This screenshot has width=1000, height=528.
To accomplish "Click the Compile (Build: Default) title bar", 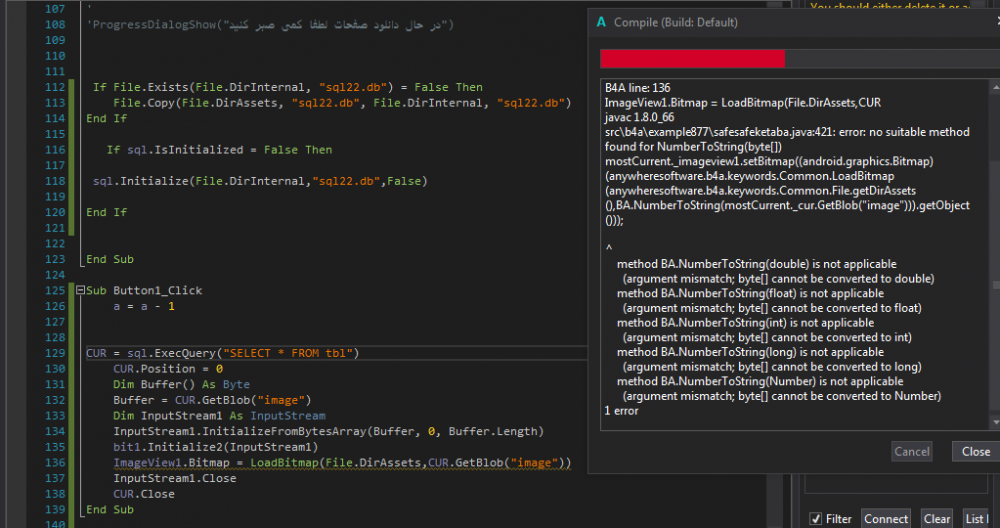I will tap(750, 21).
